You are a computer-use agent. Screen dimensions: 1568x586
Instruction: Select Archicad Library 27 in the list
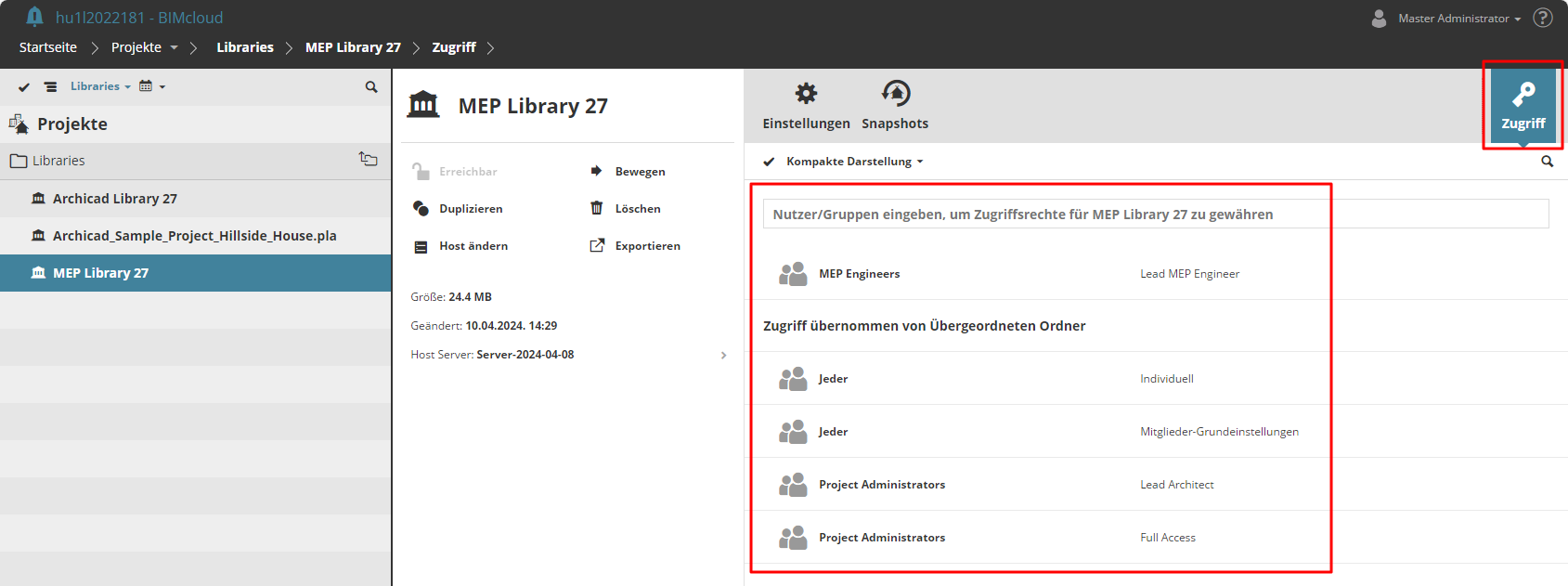[115, 199]
